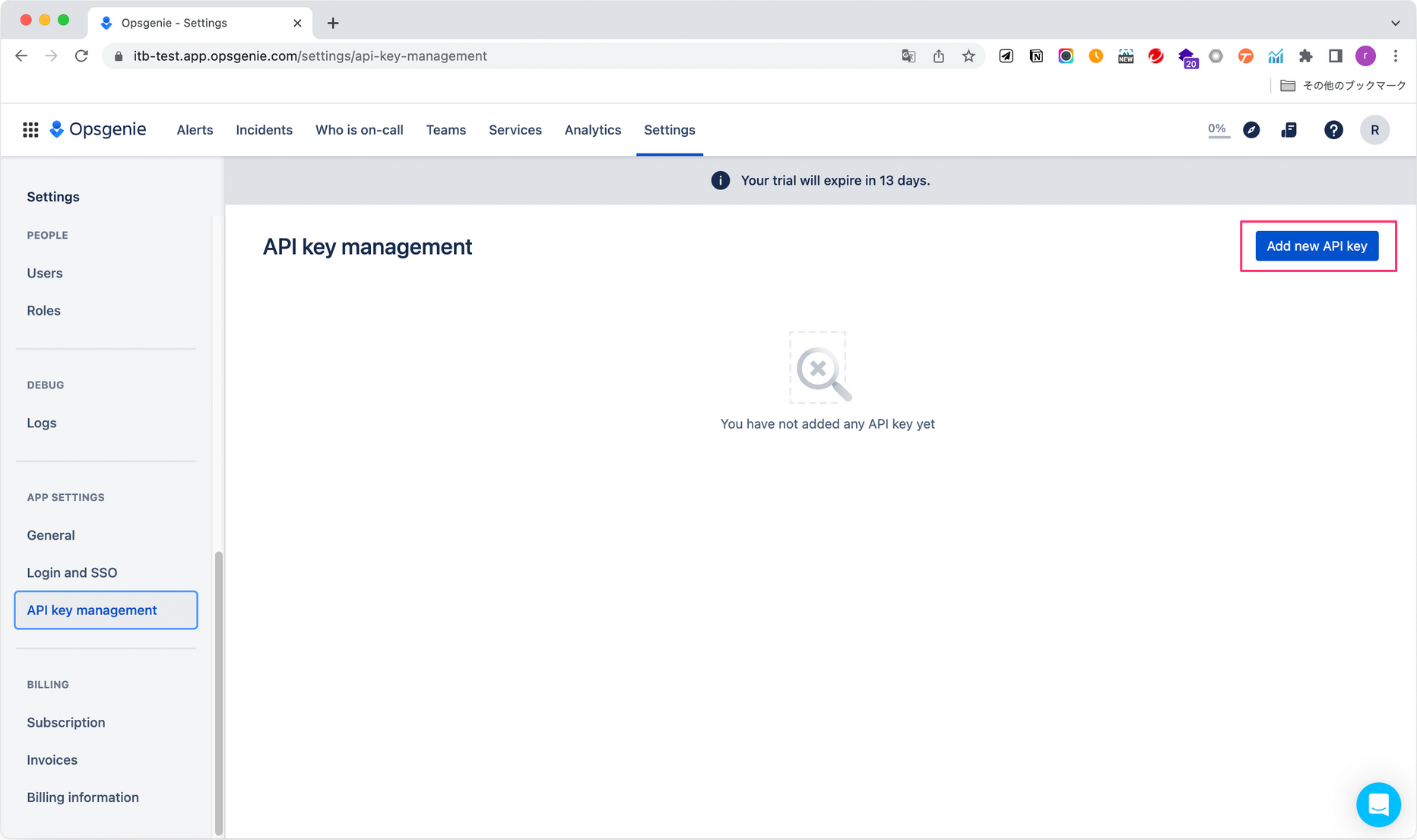Bookmark this page with star icon
The width and height of the screenshot is (1417, 840).
968,56
